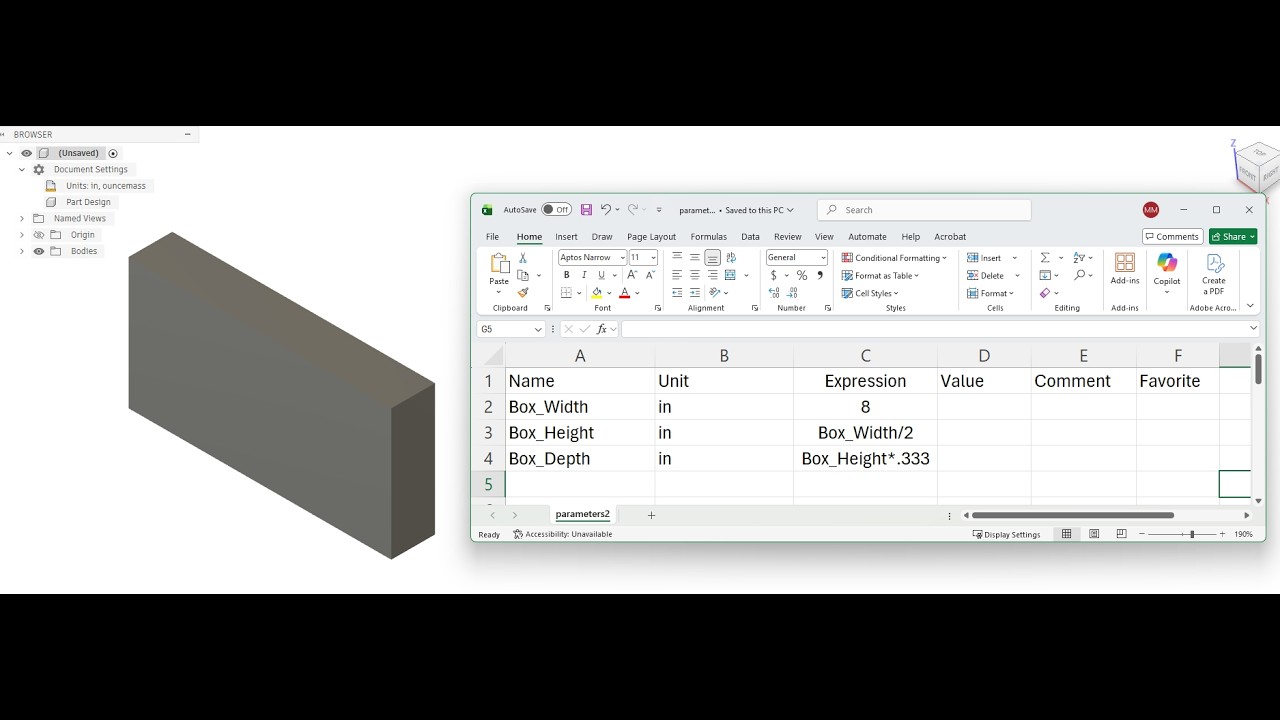The height and width of the screenshot is (720, 1280).
Task: Click the Increase Font Size icon
Action: pos(632,275)
